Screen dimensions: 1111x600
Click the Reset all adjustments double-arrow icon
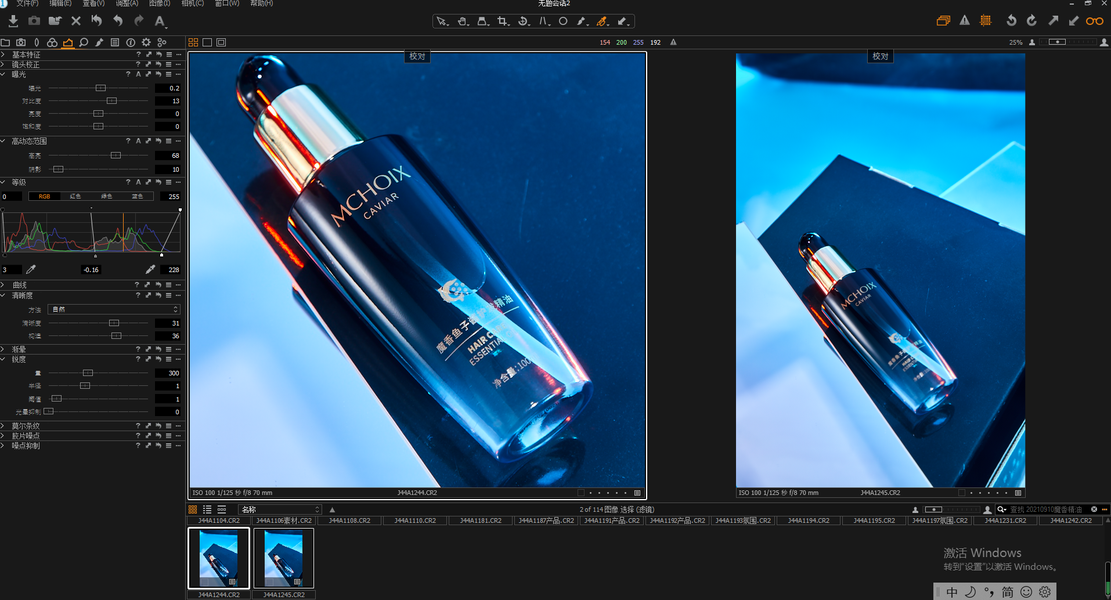pos(96,21)
